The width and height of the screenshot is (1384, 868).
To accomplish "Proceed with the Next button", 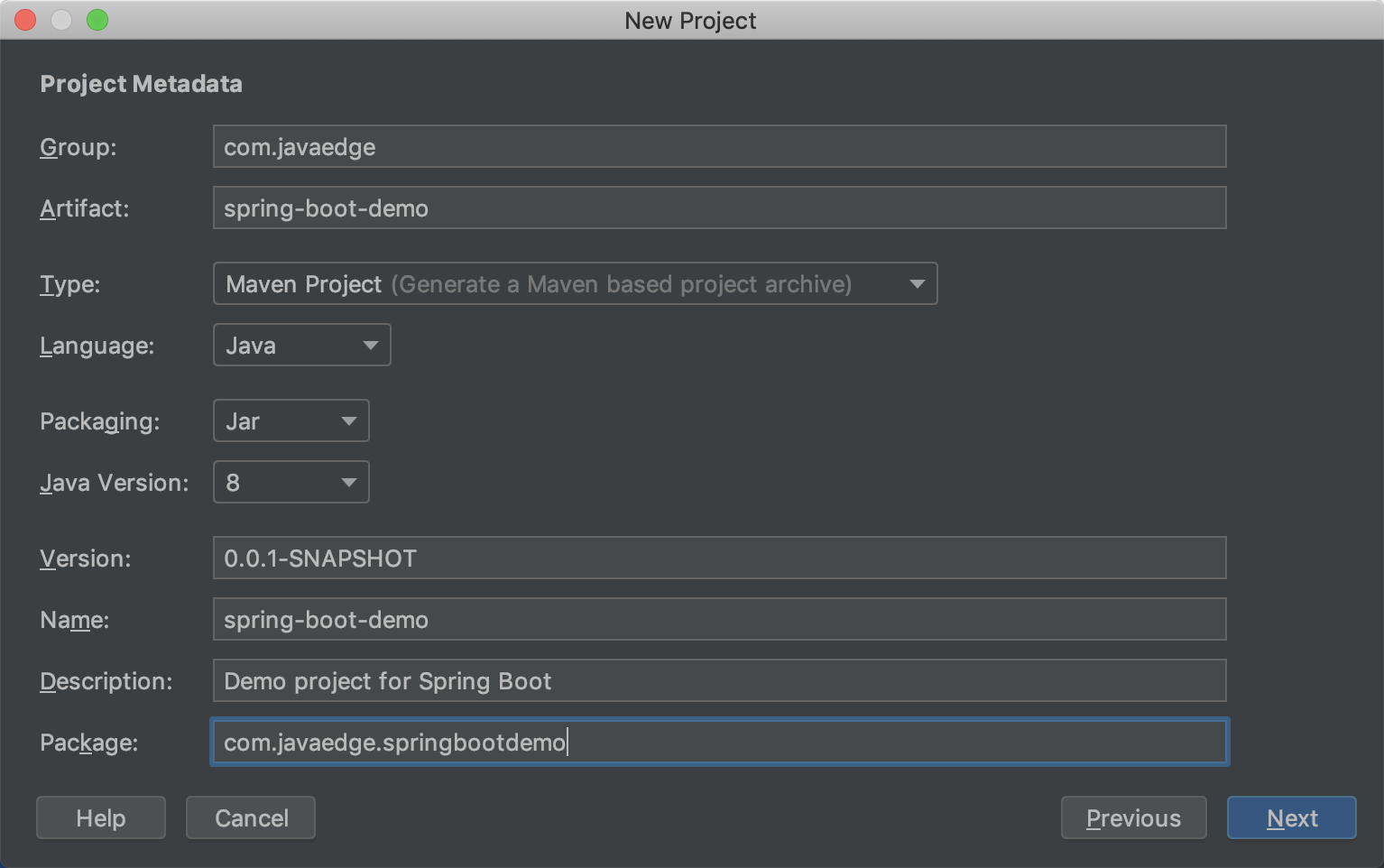I will tap(1291, 817).
